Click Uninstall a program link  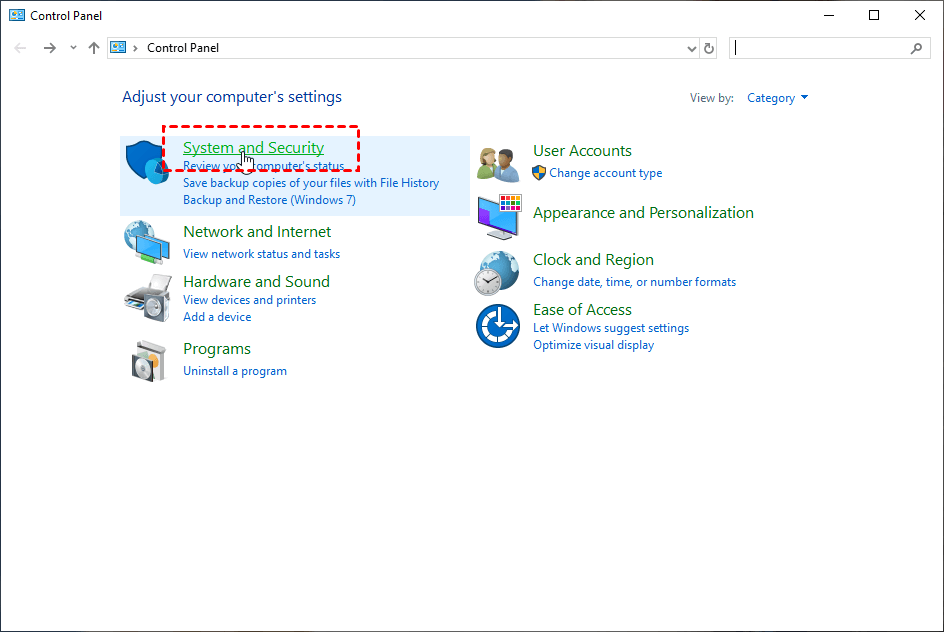(x=235, y=371)
